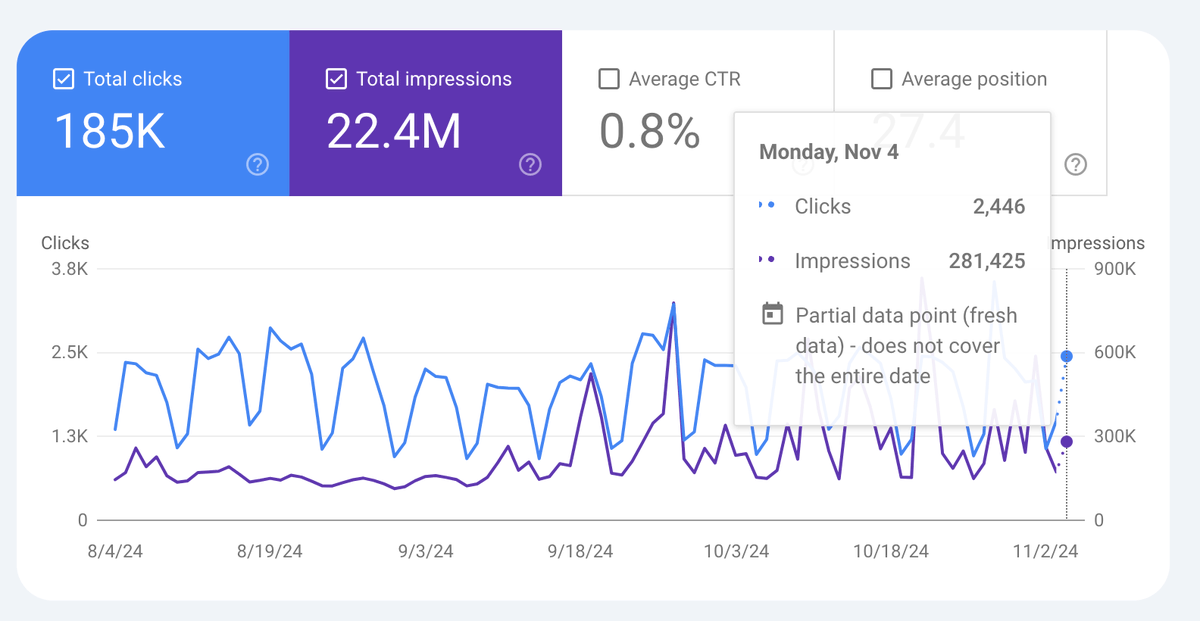Screen dimensions: 1200x621
Task: Enable the Average position checkbox
Action: [x=881, y=78]
